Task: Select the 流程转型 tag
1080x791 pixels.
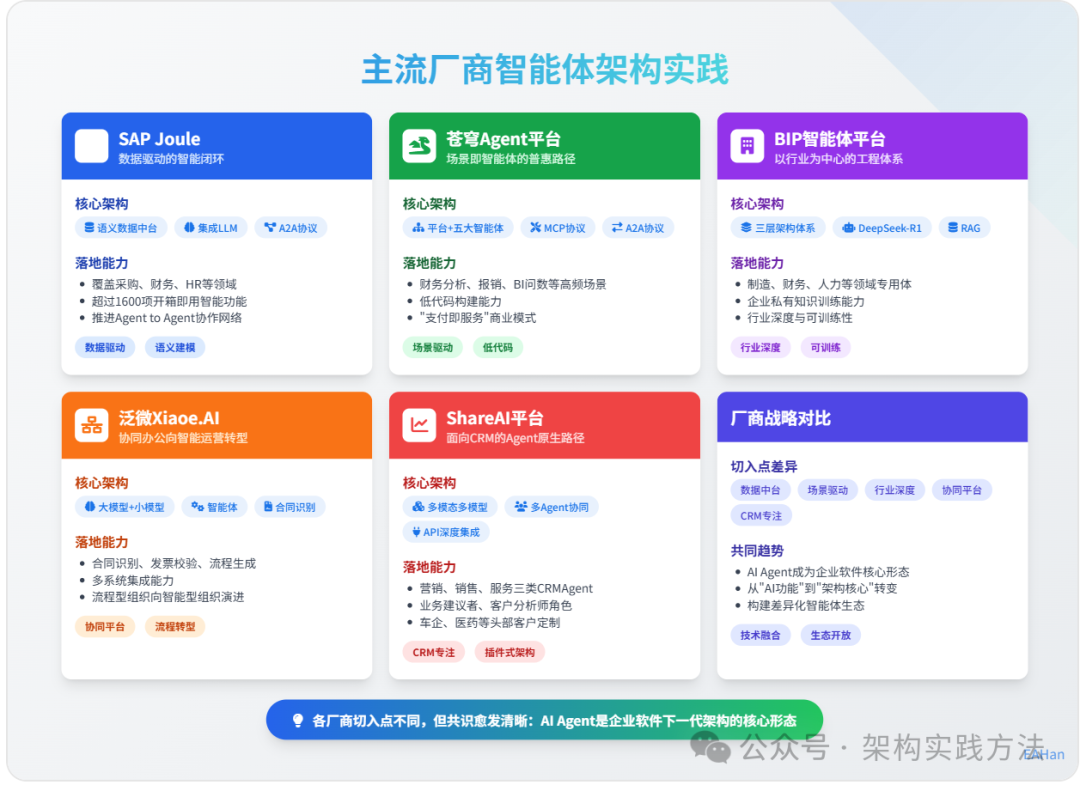Action: tap(175, 626)
